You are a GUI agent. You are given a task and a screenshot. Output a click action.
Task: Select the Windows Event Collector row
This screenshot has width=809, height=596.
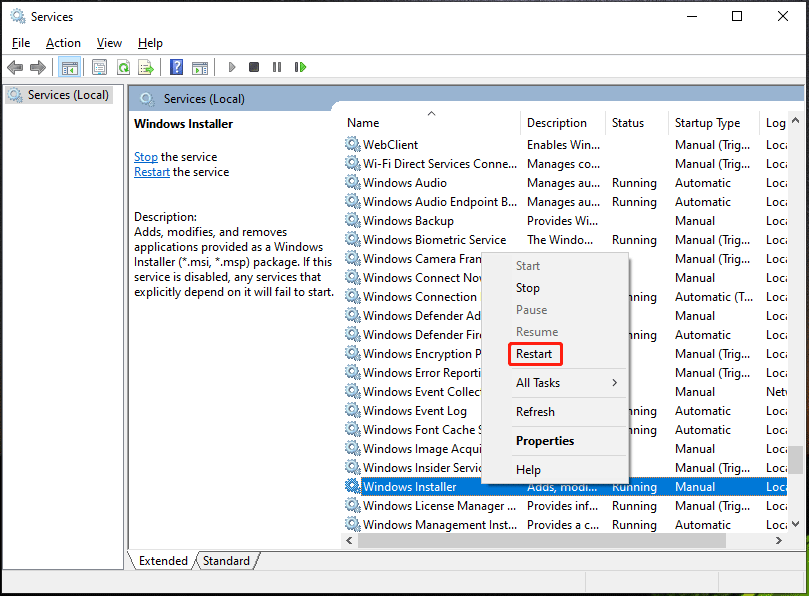(413, 392)
